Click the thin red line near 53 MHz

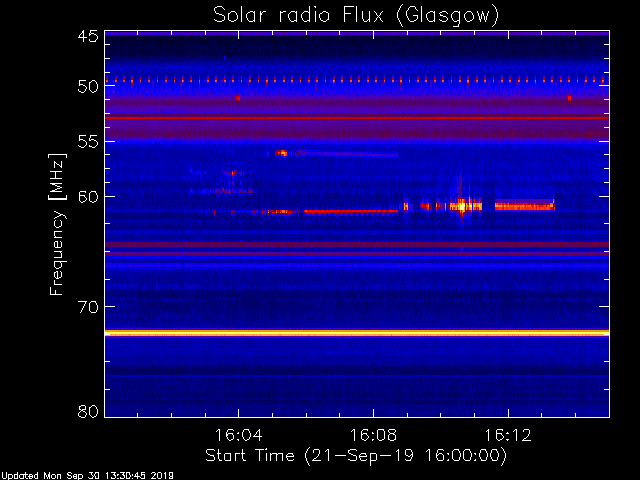pyautogui.click(x=357, y=118)
